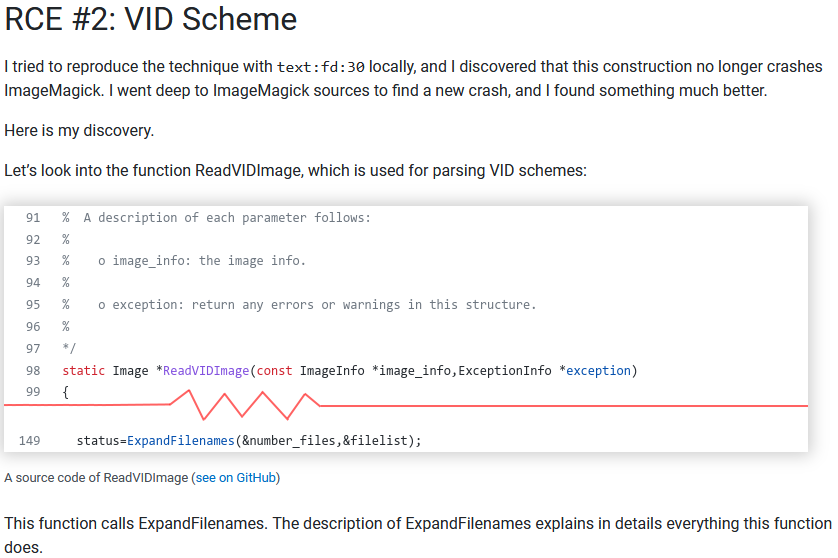Click line number 91 in code listing

coord(33,218)
